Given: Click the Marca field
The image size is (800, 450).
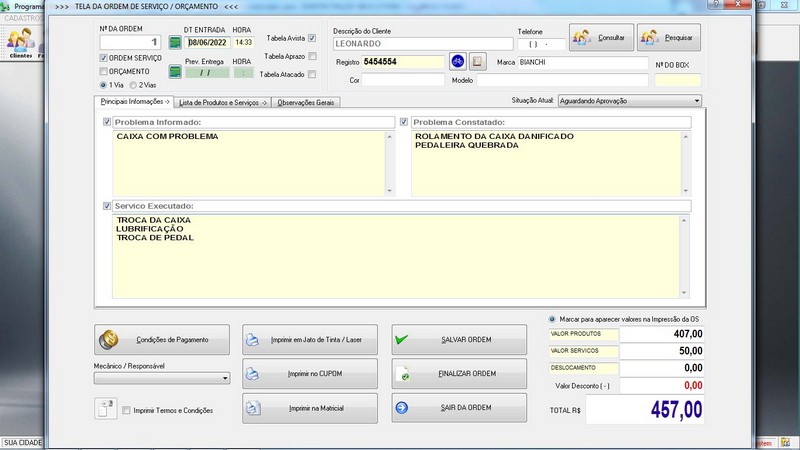Looking at the screenshot, I should point(583,62).
